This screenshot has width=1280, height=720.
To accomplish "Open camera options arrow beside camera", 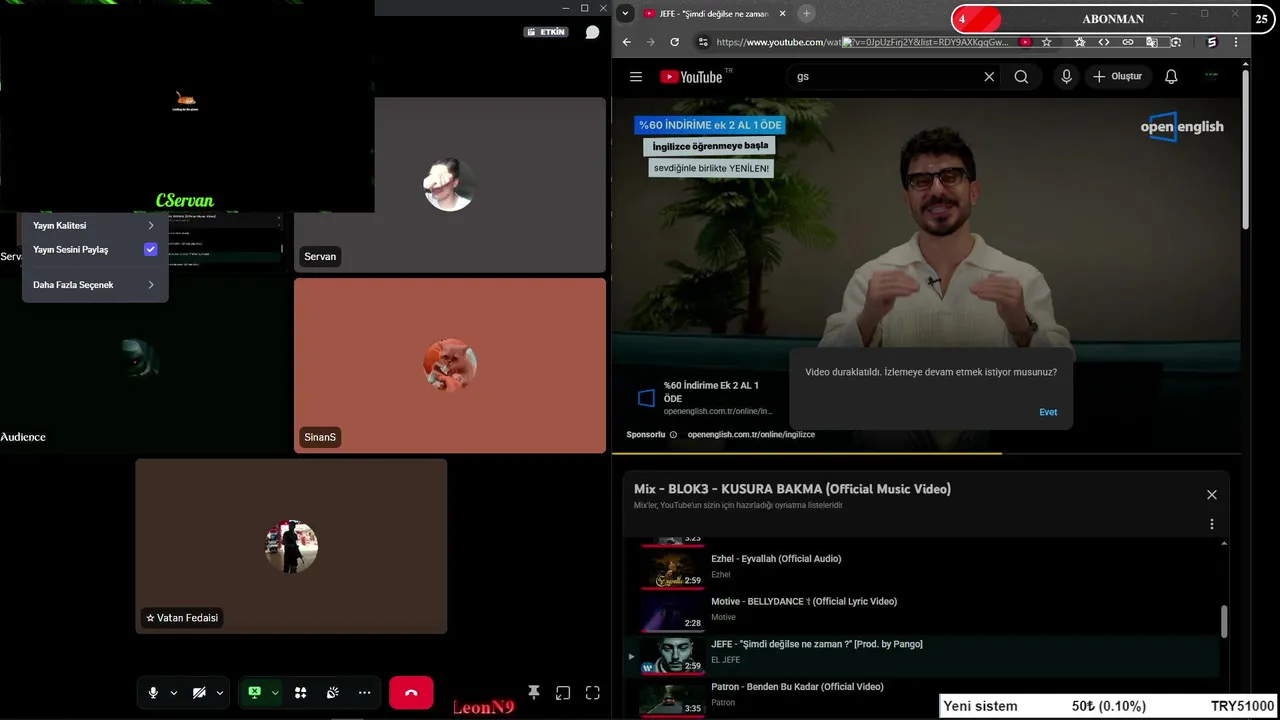I will coord(220,693).
